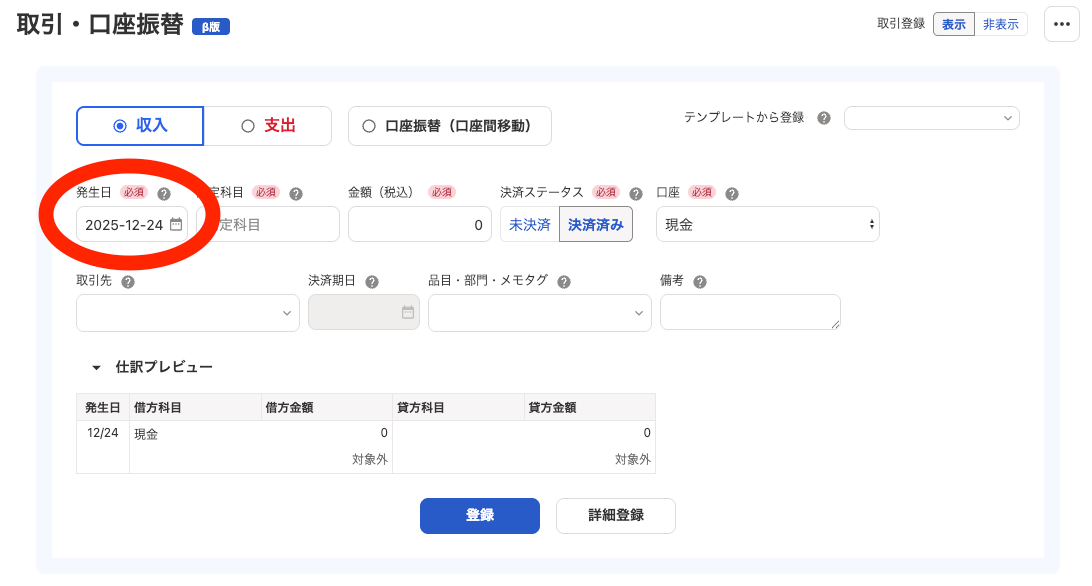Open the 品目・部門・メモタグ dropdown
This screenshot has height=586, width=1092.
(539, 312)
